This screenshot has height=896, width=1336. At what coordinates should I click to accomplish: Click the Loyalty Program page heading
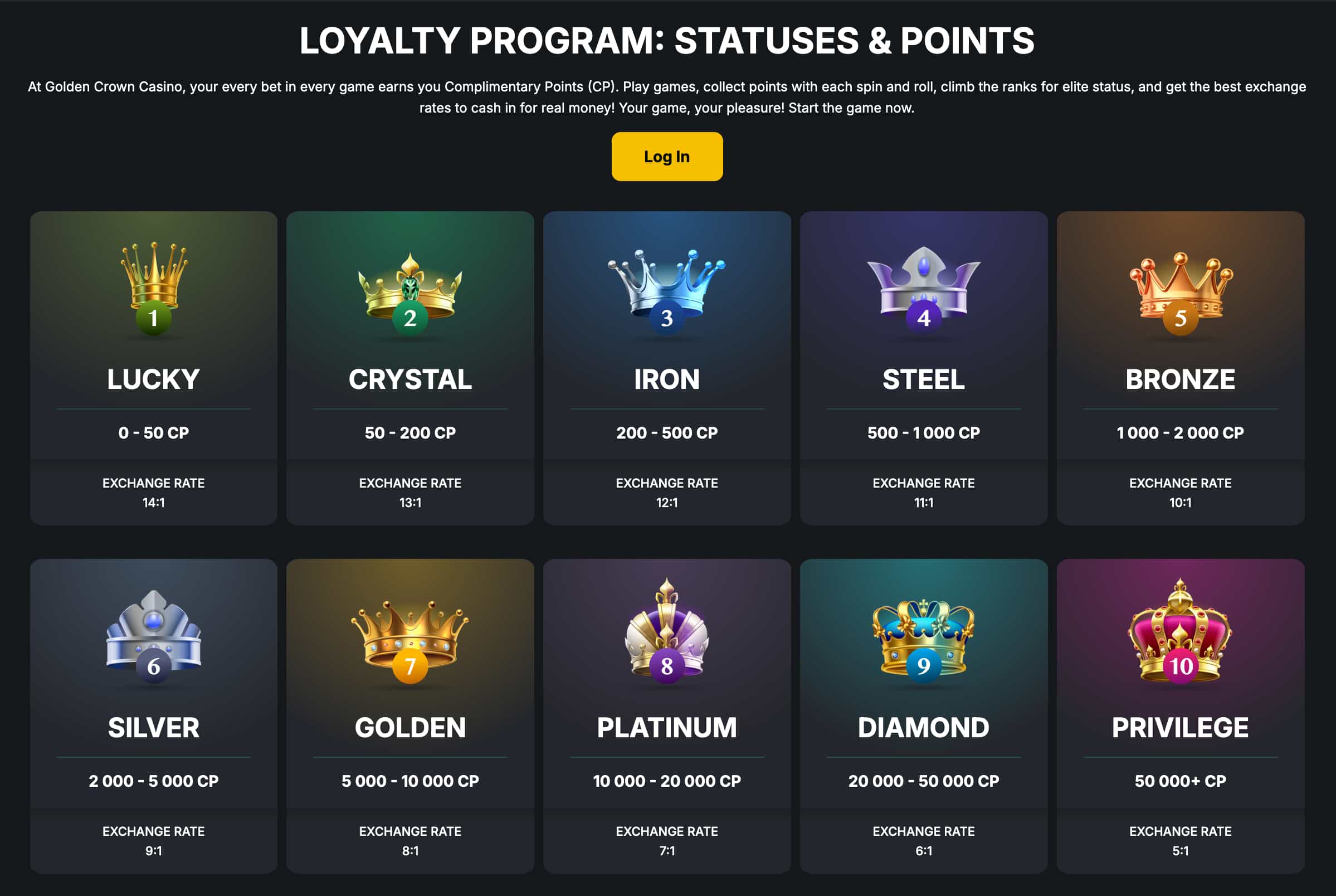[x=666, y=41]
